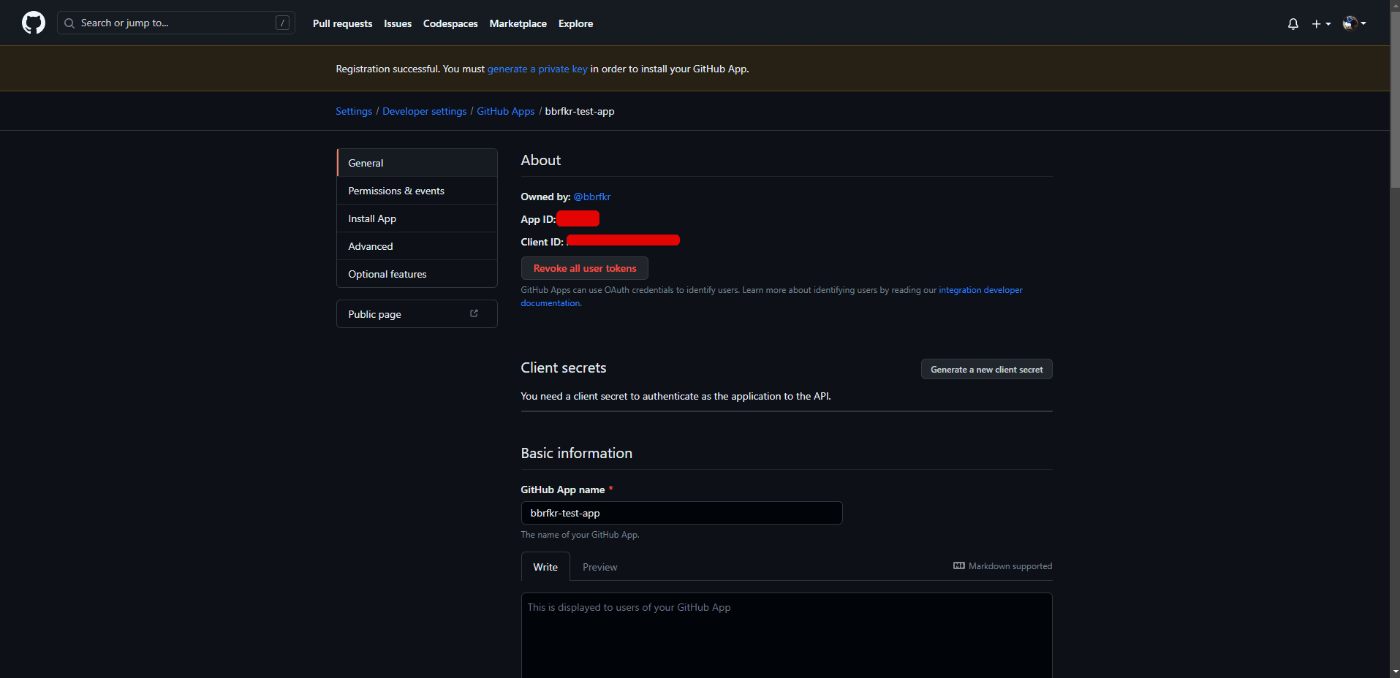The height and width of the screenshot is (678, 1400).
Task: Open Optional features sidebar item
Action: 417,274
